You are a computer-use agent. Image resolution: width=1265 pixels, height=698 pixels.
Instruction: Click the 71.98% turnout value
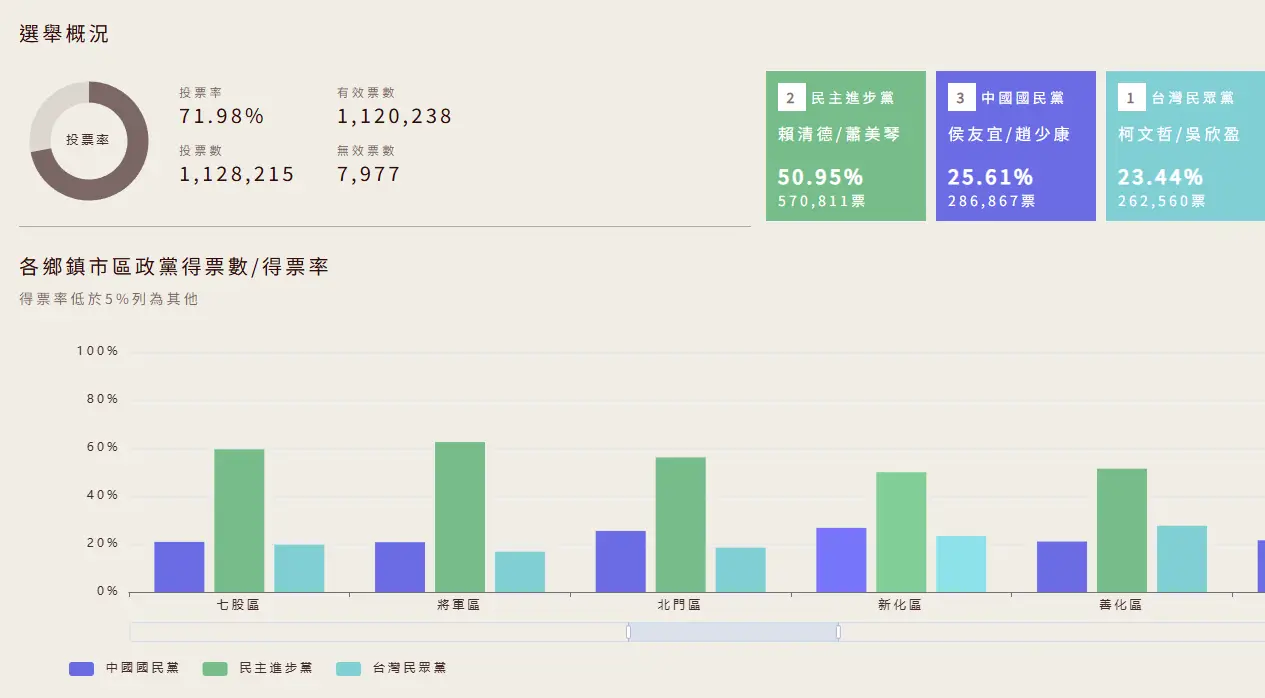[221, 116]
